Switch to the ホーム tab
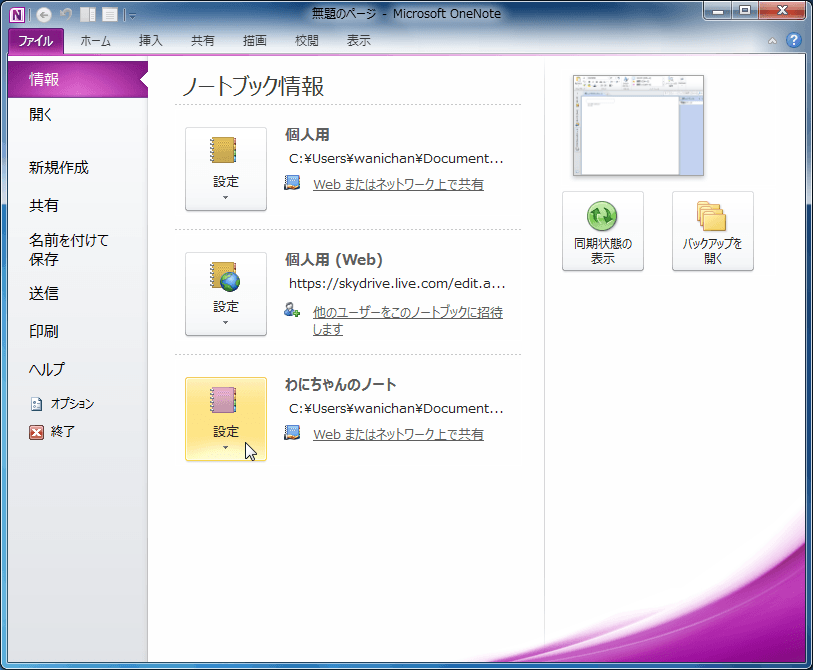Image resolution: width=813 pixels, height=670 pixels. click(95, 40)
